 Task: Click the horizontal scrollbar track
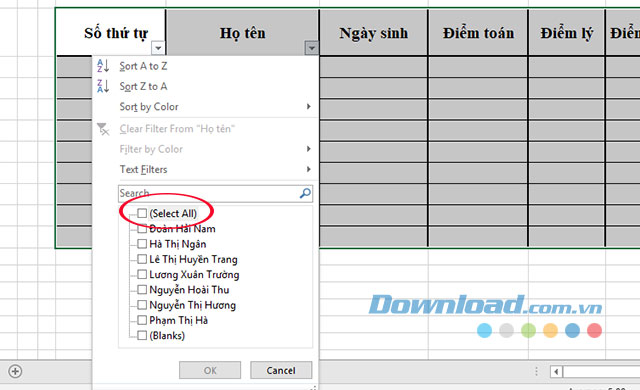tap(601, 372)
